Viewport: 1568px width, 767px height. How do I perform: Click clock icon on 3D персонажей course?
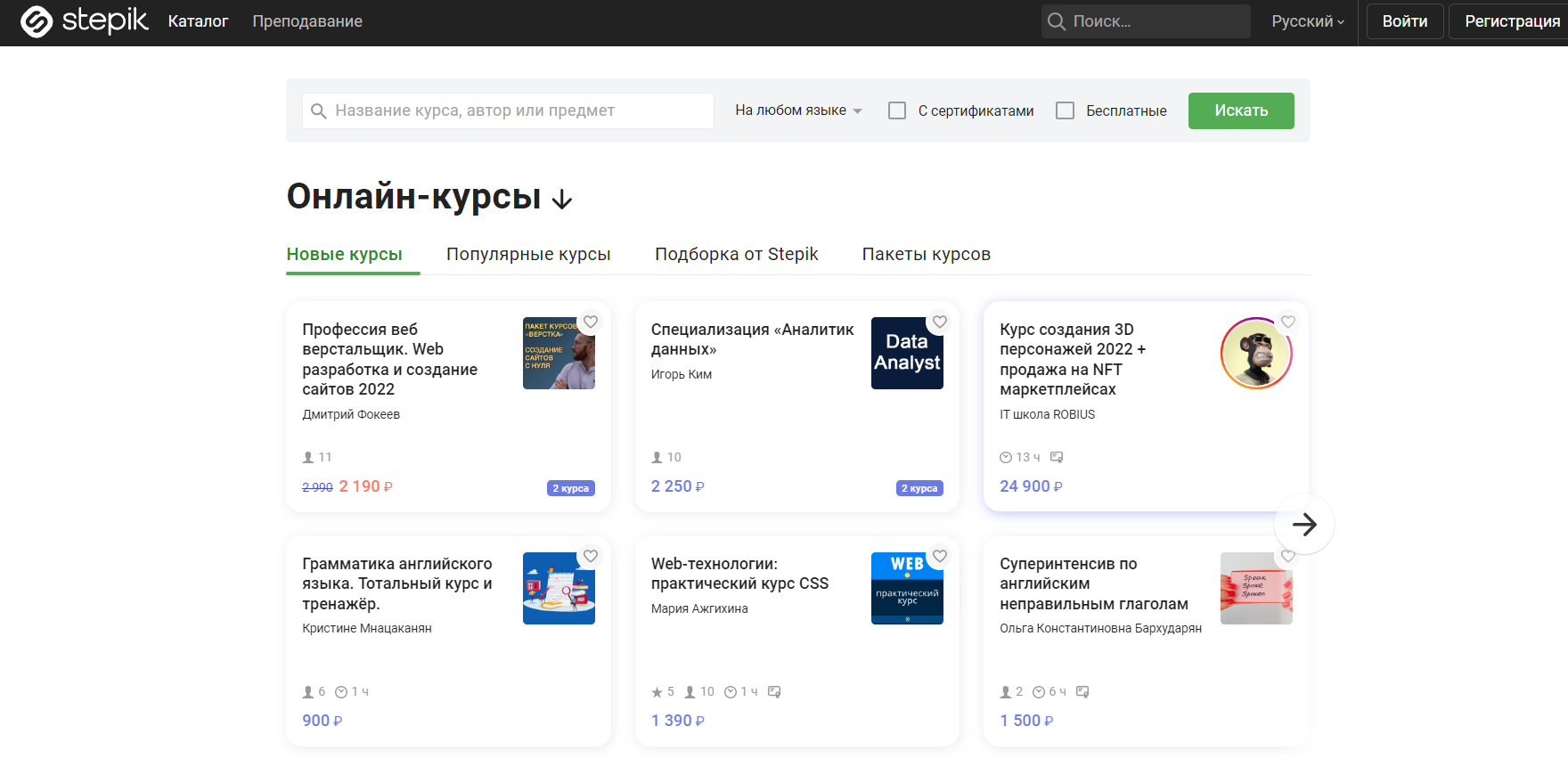tap(1006, 457)
